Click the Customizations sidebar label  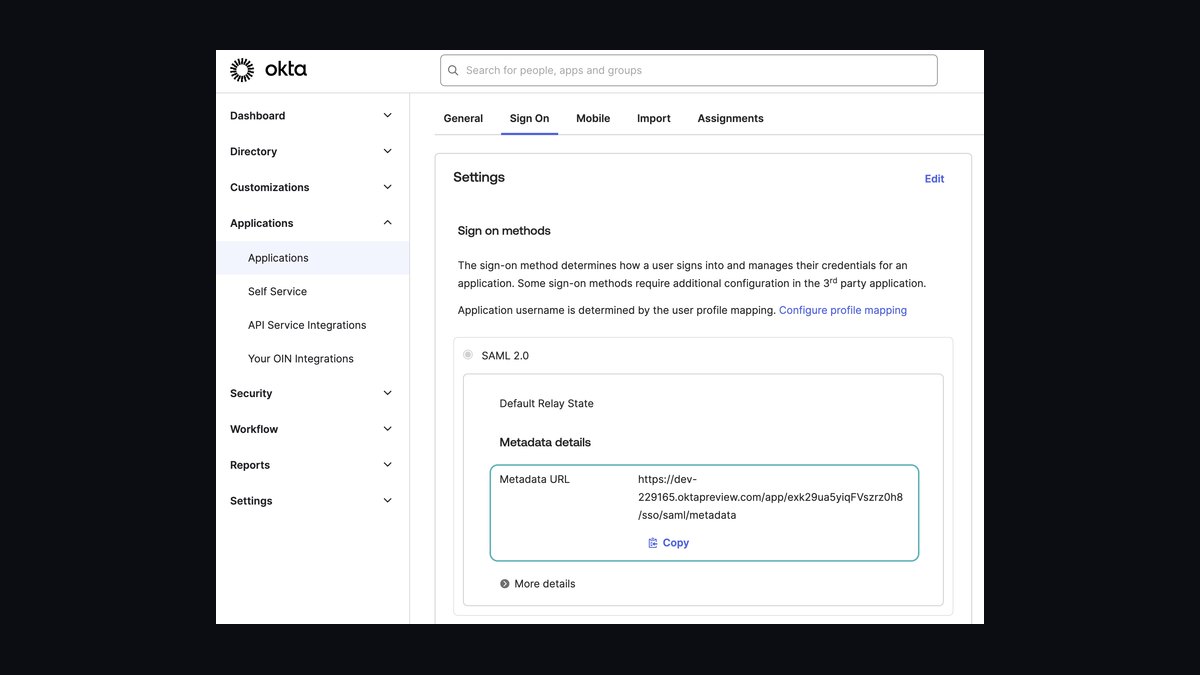270,187
